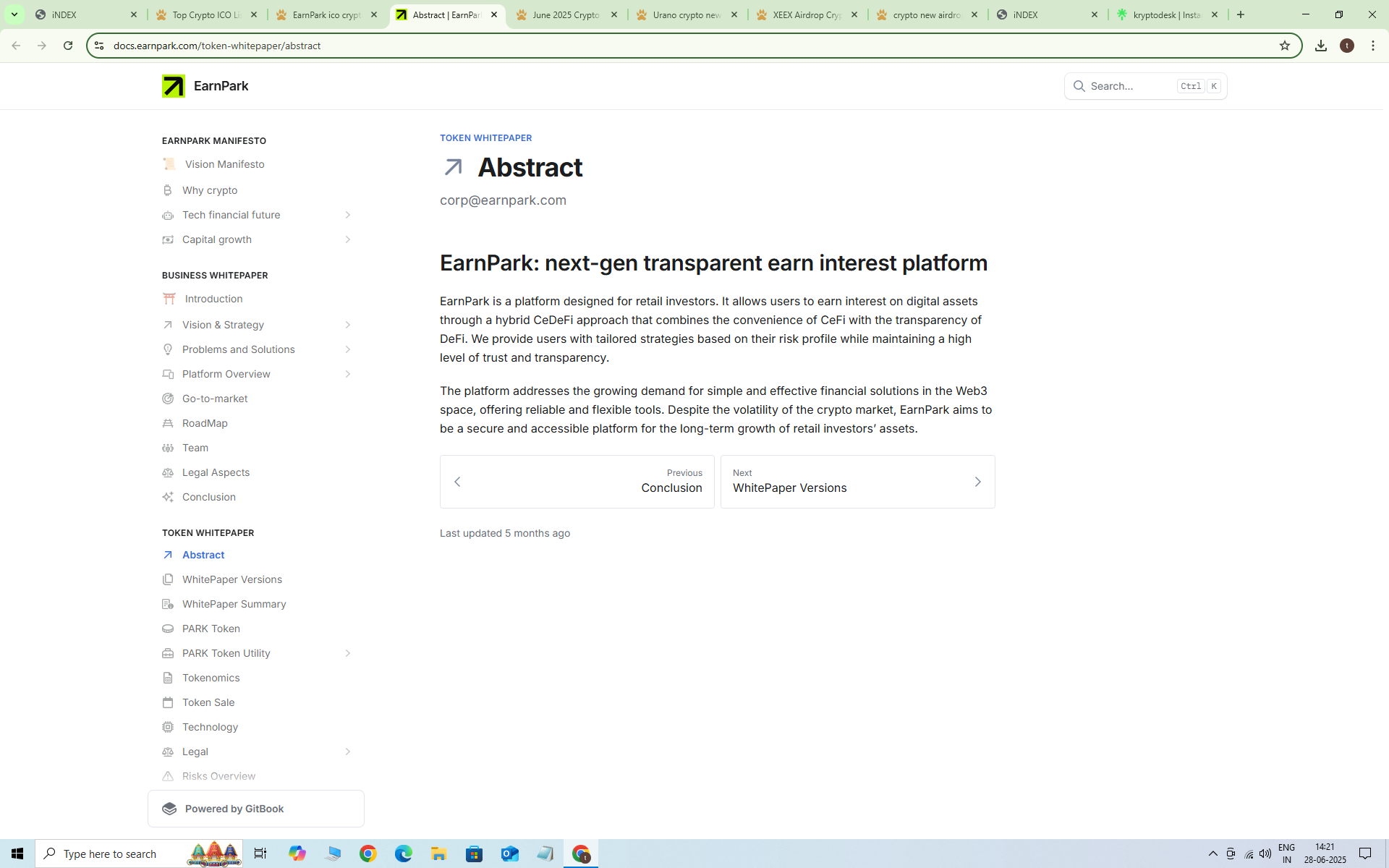Bookmark this page with star icon
This screenshot has height=868, width=1389.
coord(1284,46)
